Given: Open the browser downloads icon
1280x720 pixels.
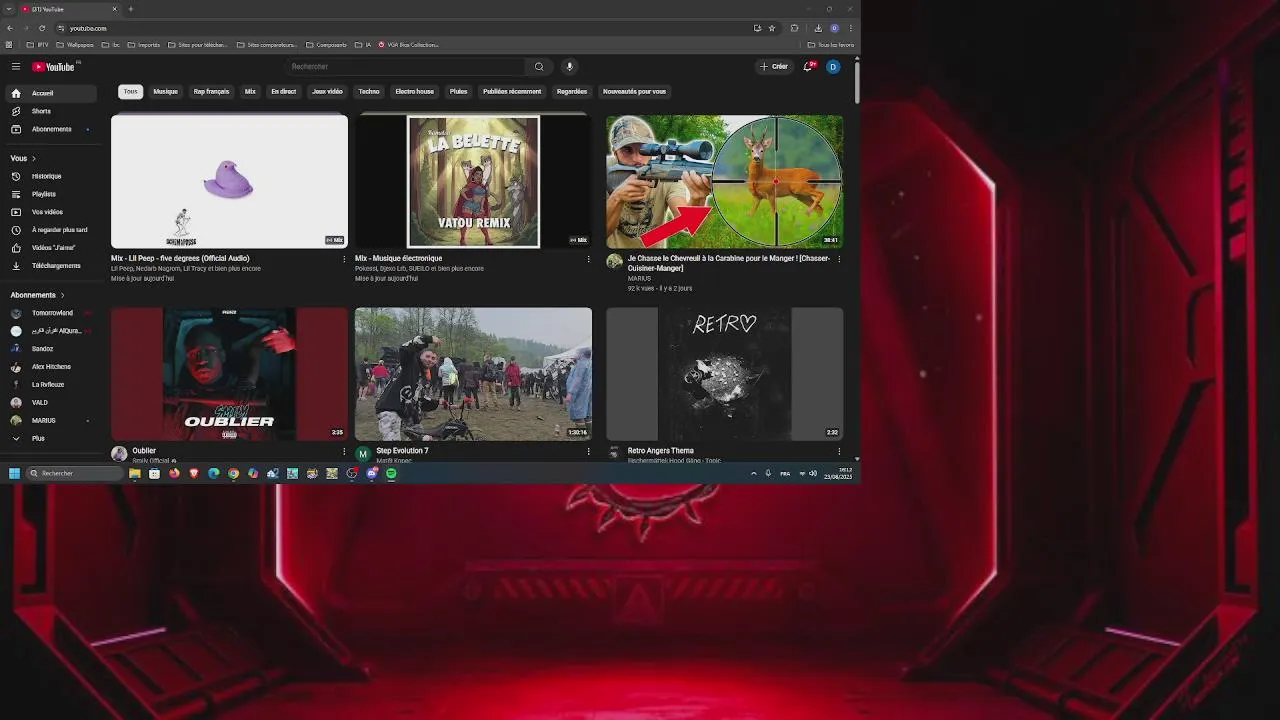Looking at the screenshot, I should click(818, 28).
